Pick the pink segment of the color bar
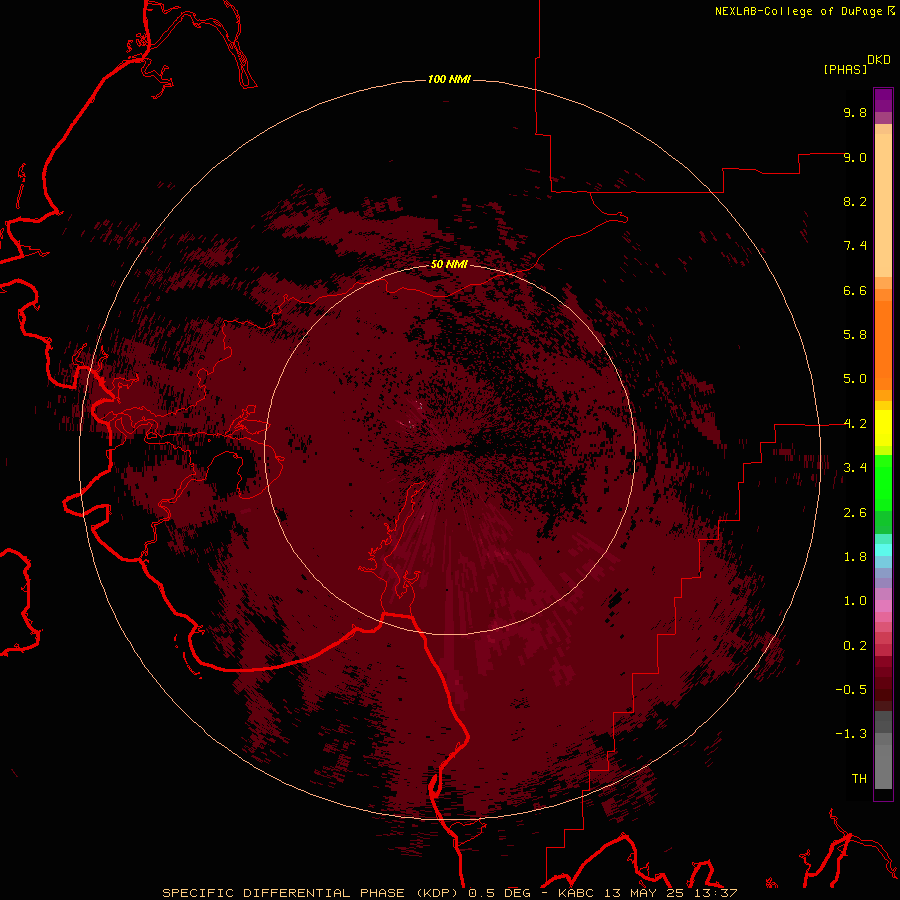 [883, 606]
